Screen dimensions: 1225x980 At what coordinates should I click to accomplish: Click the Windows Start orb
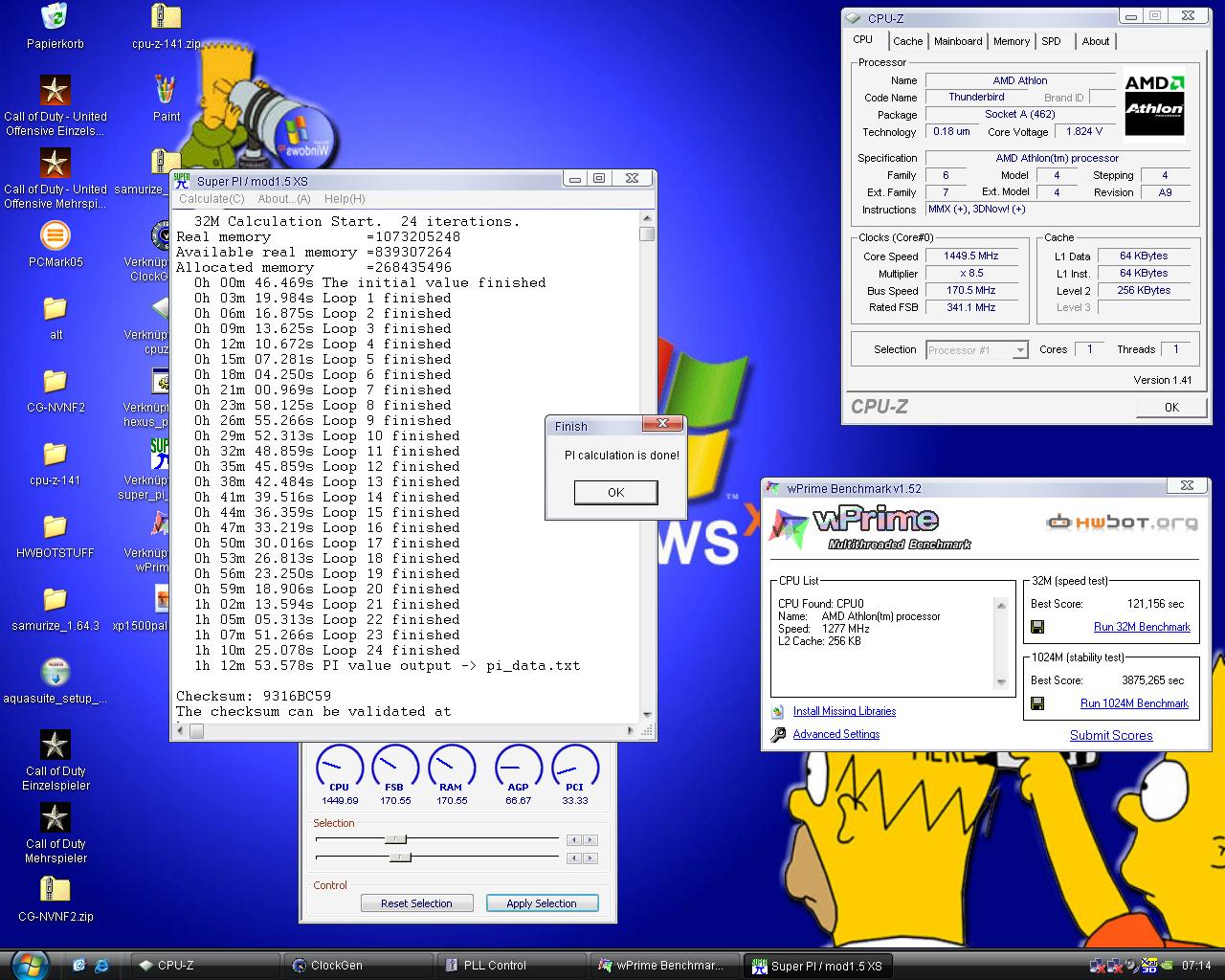pos(29,965)
